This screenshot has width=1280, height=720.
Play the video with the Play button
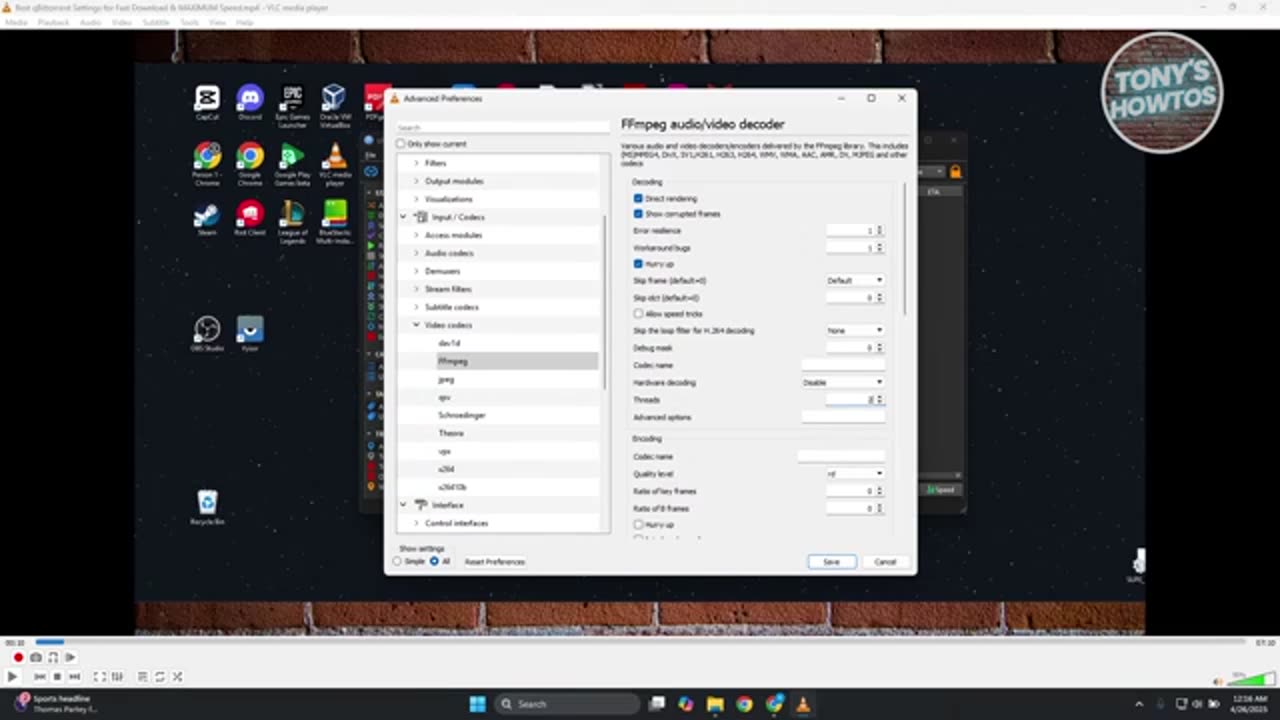pos(13,677)
